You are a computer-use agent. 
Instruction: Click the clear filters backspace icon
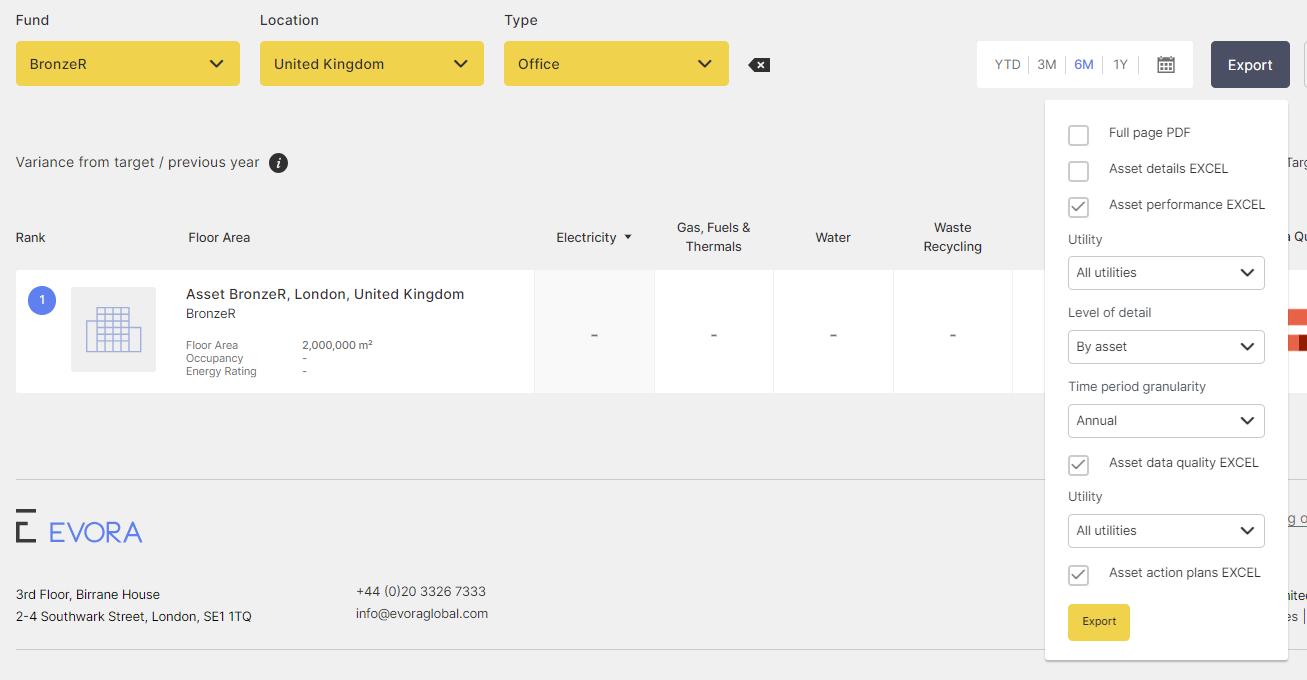click(759, 65)
